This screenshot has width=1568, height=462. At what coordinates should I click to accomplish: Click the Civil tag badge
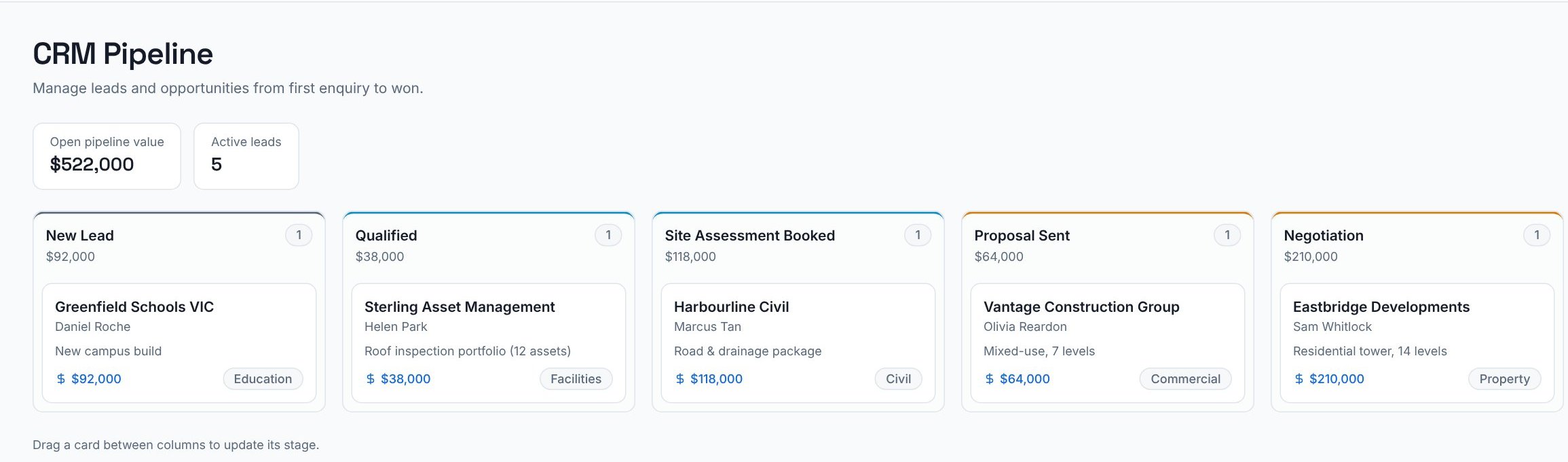[x=898, y=379]
